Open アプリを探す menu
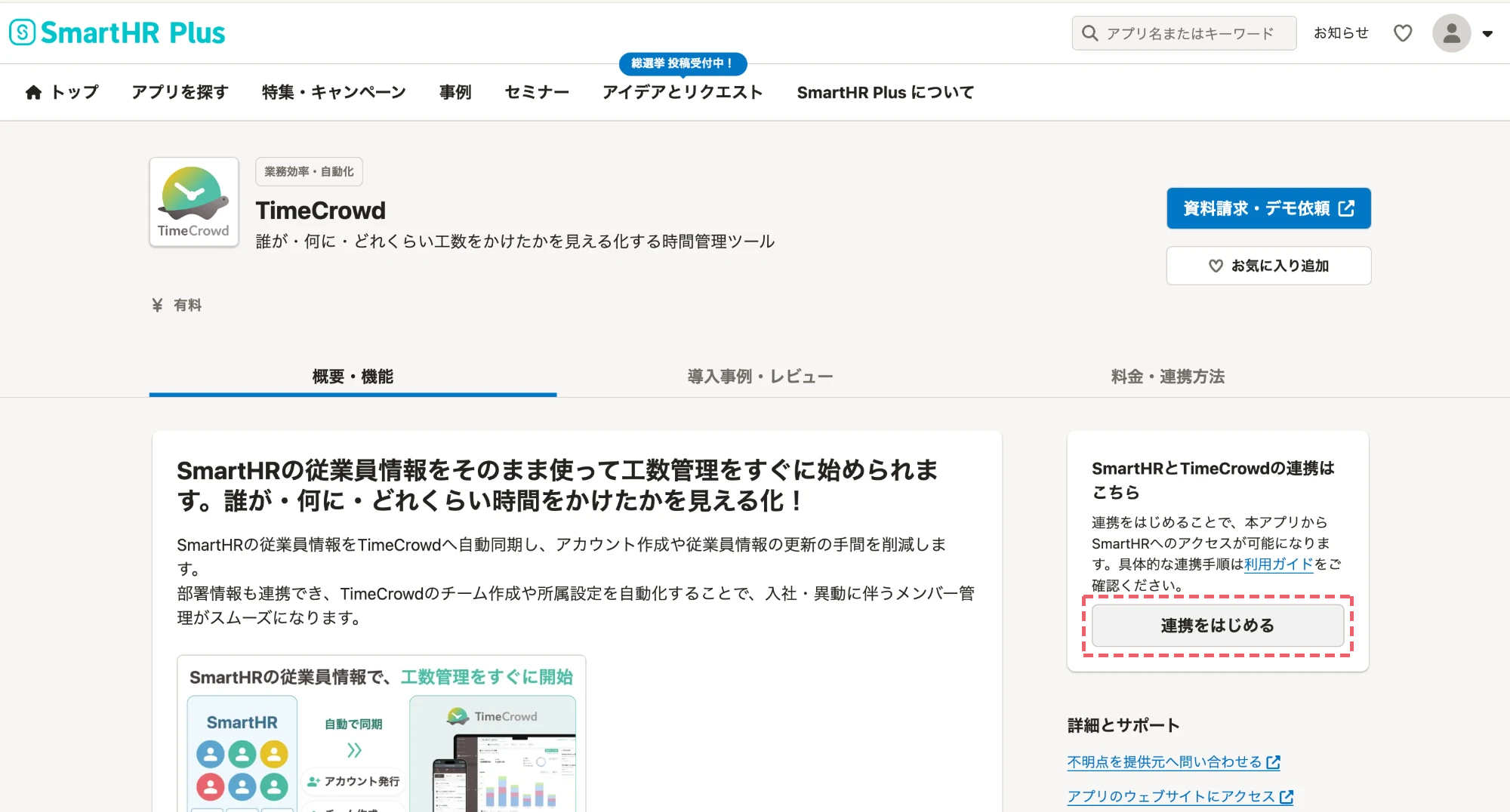1510x812 pixels. click(180, 92)
